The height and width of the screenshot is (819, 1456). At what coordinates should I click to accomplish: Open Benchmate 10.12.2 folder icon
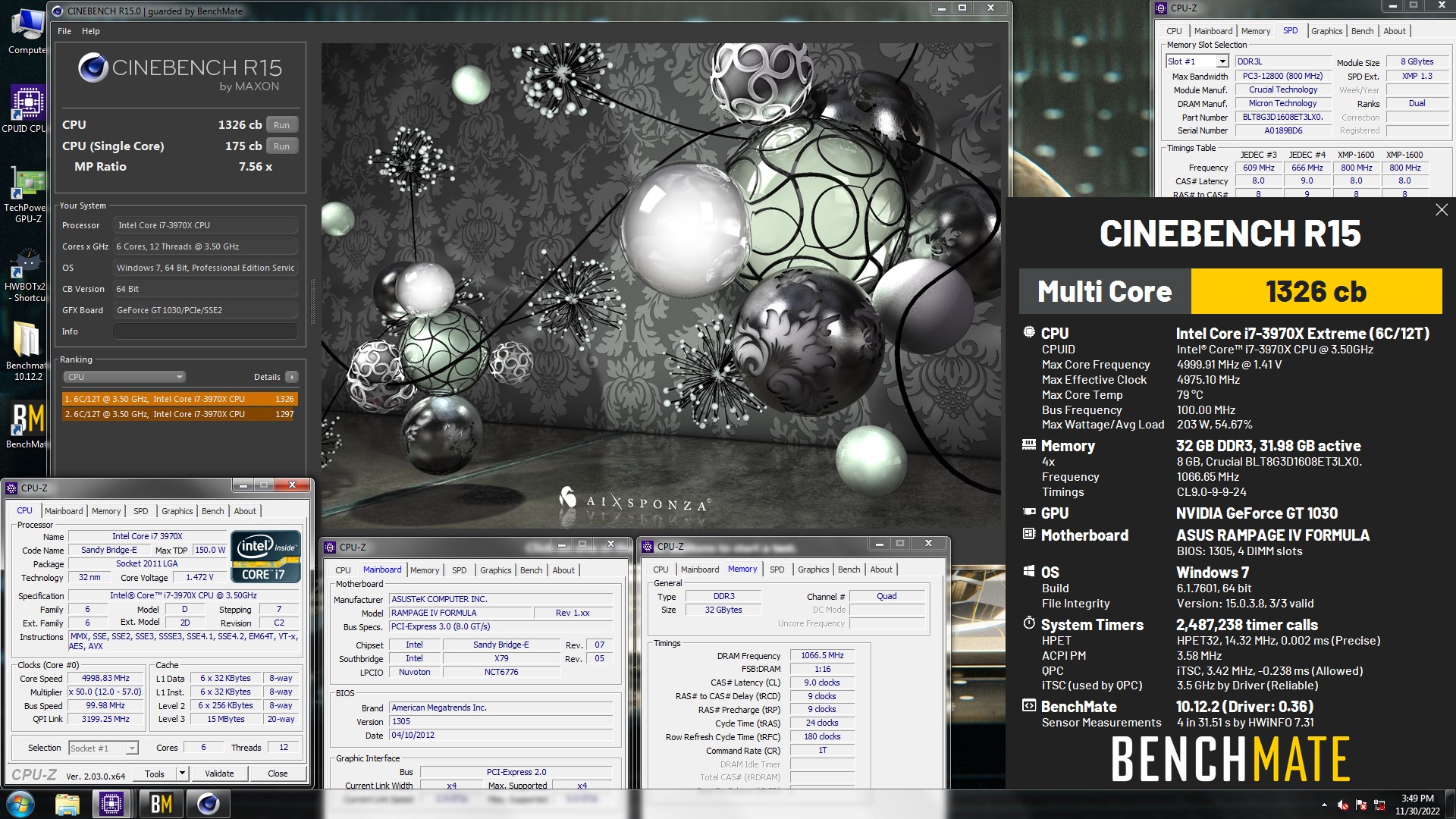coord(26,350)
